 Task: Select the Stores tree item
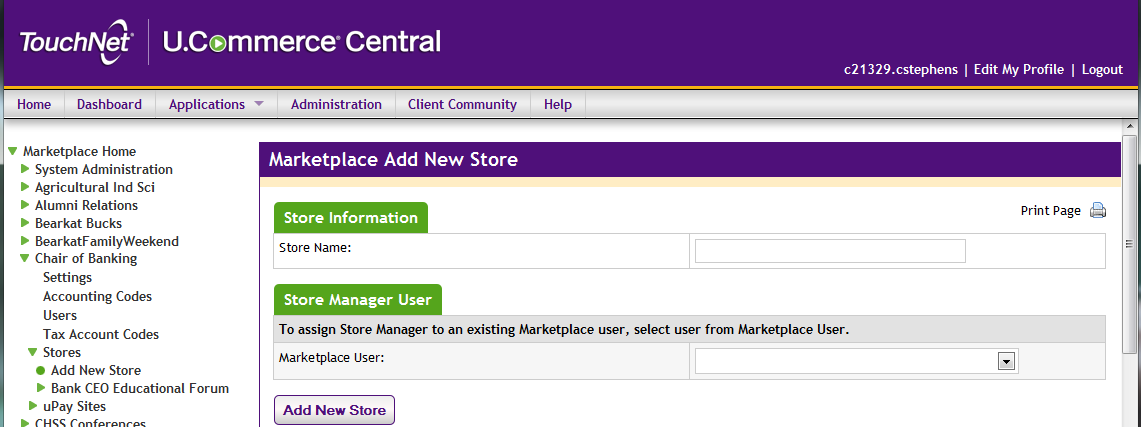click(62, 353)
